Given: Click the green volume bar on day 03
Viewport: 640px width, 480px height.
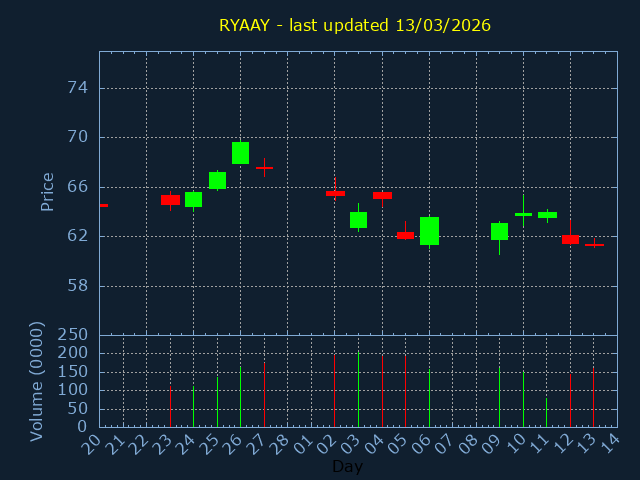Looking at the screenshot, I should point(358,390).
